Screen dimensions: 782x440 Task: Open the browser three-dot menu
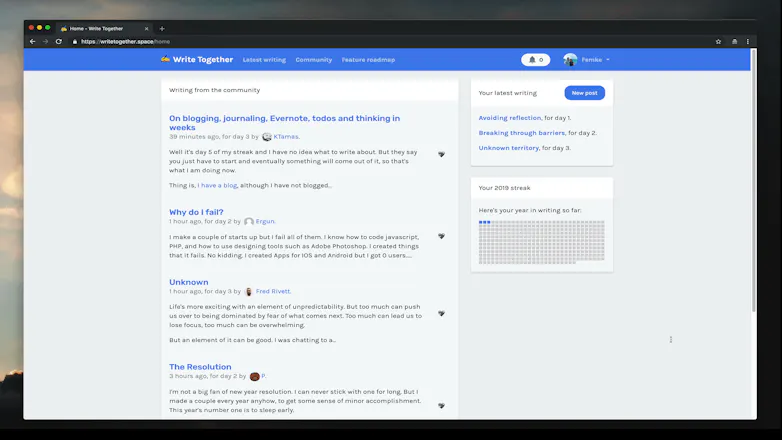point(748,41)
